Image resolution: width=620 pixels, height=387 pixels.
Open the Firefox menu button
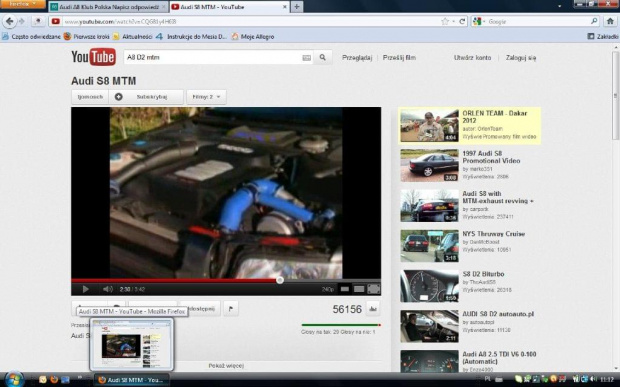click(x=23, y=4)
